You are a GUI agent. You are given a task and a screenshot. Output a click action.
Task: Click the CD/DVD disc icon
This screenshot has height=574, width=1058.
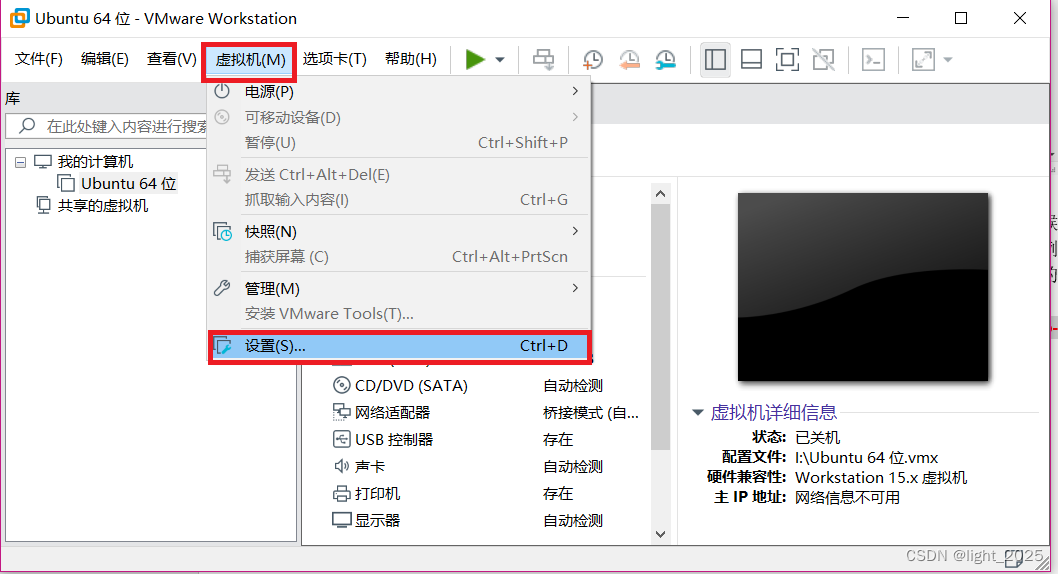341,385
